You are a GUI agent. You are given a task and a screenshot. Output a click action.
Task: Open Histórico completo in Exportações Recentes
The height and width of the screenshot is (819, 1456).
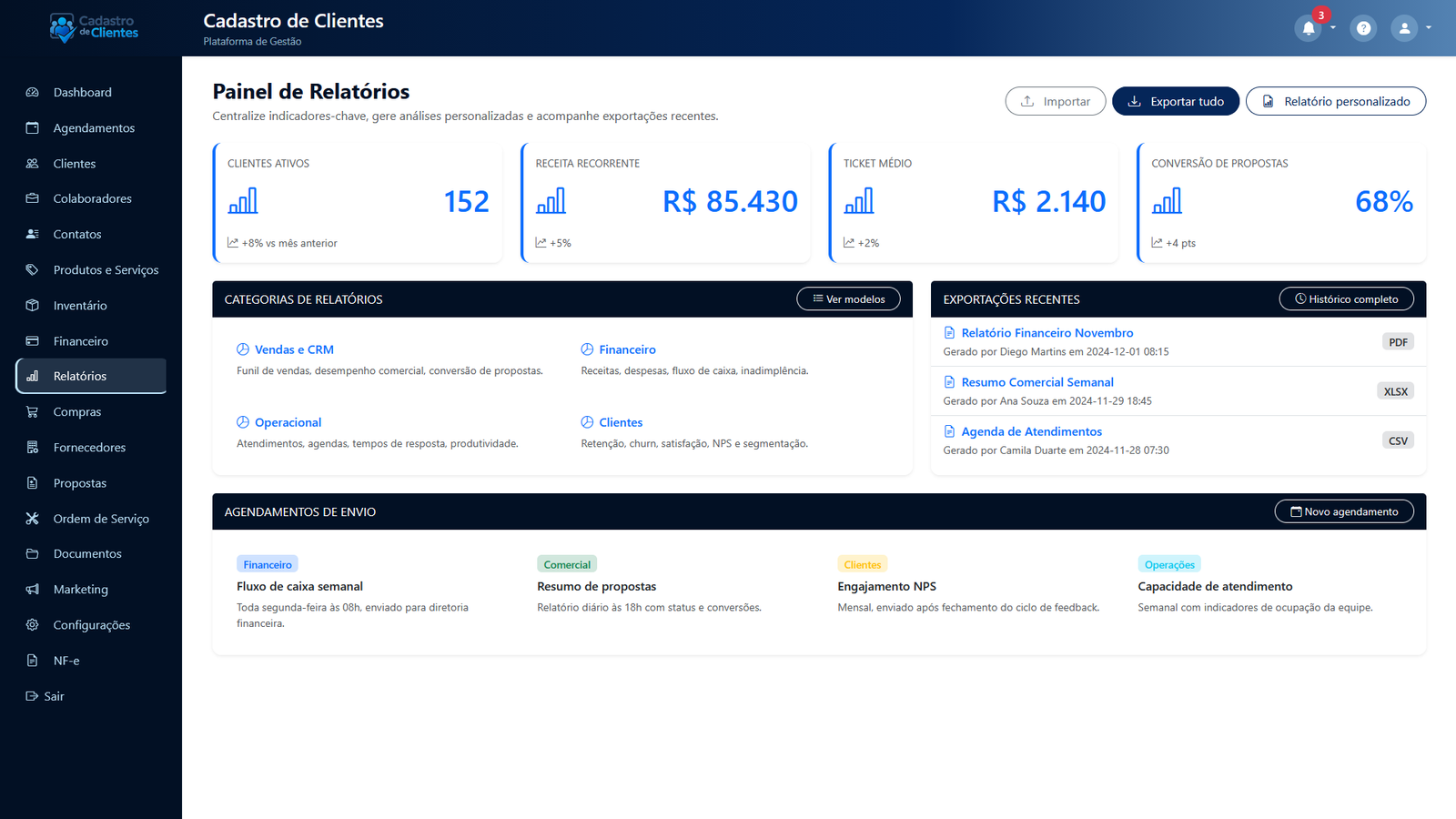coord(1346,298)
